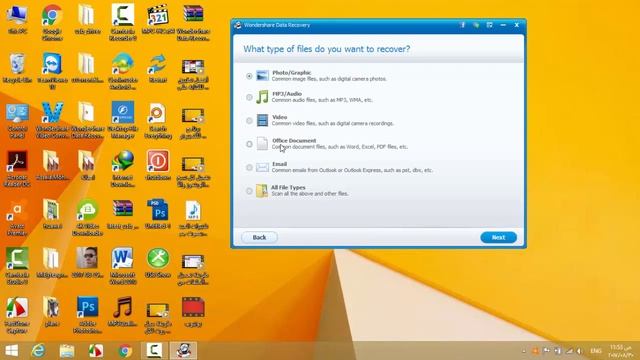The width and height of the screenshot is (640, 360).
Task: Launch the MPC-HC 321 media player shortcut
Action: tap(158, 19)
